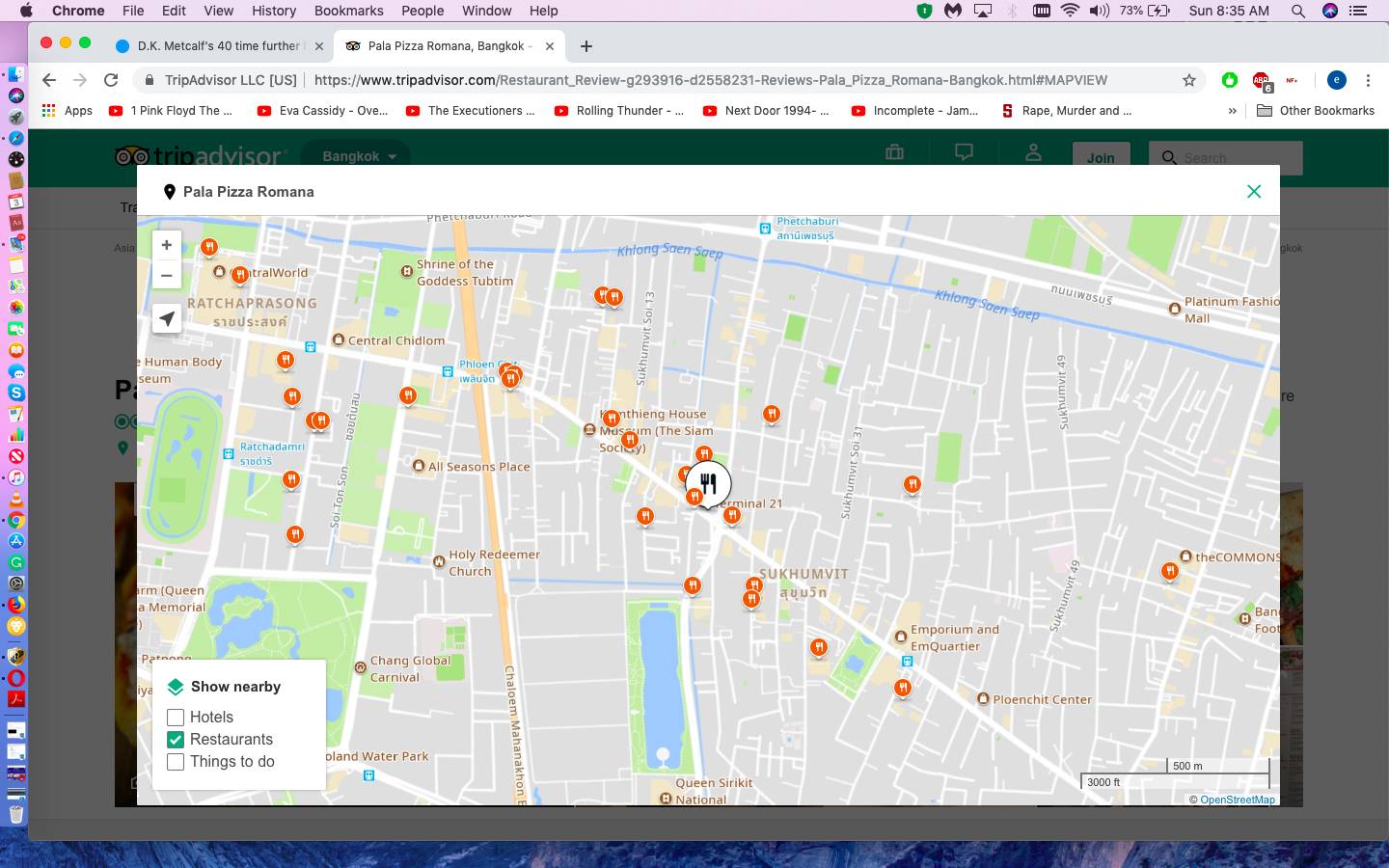Open the OpenStreetMap attribution link

click(1238, 800)
